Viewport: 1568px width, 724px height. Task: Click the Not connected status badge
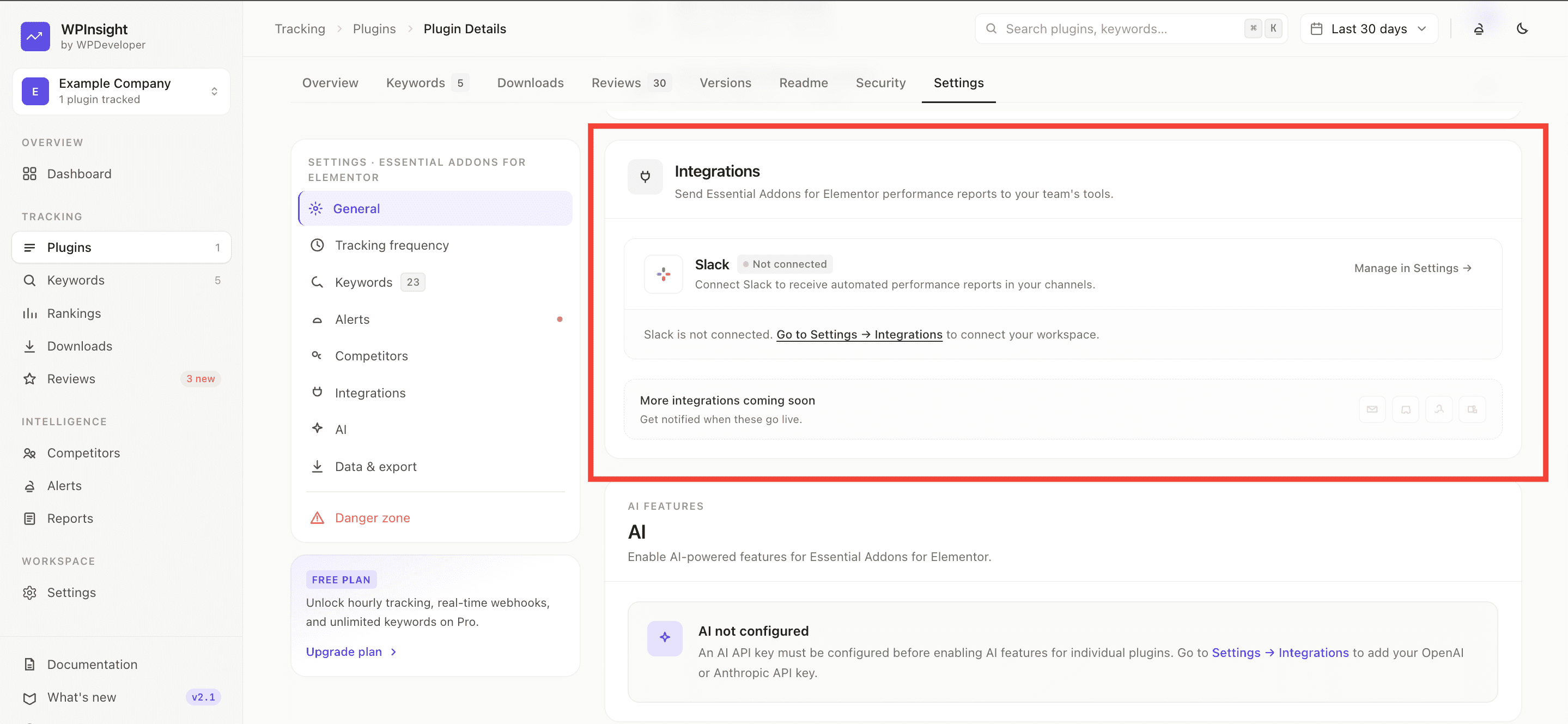click(785, 264)
